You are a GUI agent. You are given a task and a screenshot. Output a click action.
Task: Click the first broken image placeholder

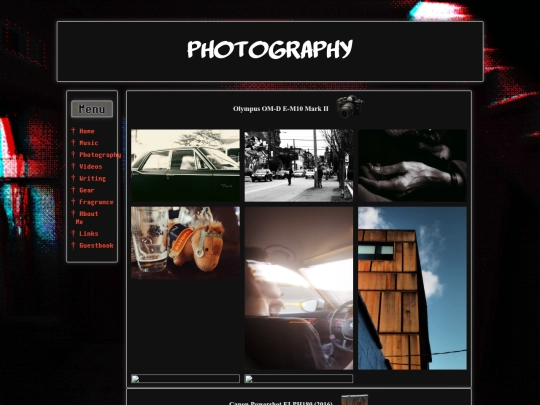click(x=185, y=378)
